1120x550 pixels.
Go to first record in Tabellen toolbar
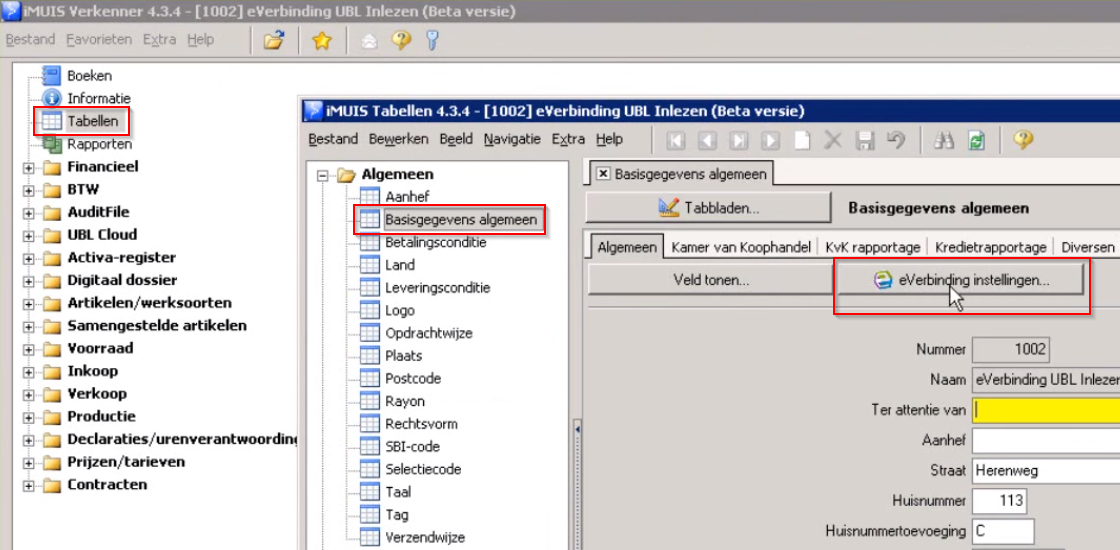click(675, 140)
